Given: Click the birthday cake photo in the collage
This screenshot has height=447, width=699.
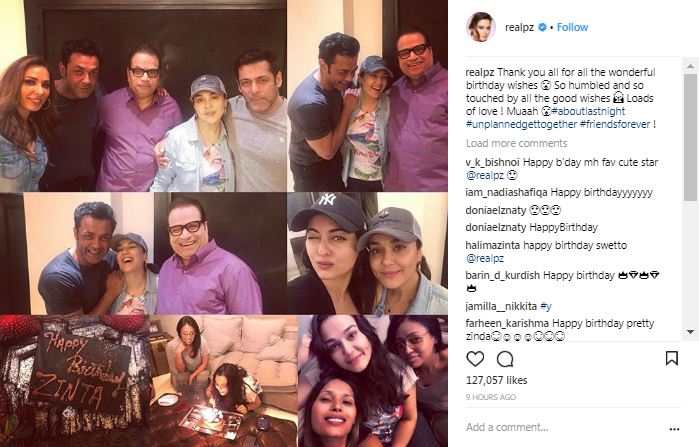Looking at the screenshot, I should pos(74,381).
